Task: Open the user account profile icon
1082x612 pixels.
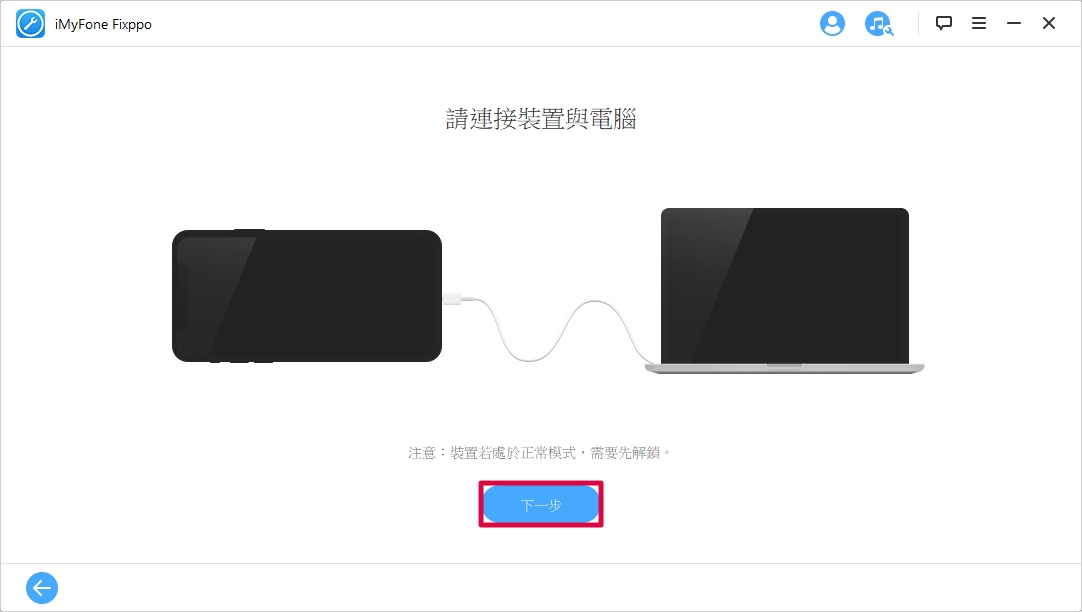Action: coord(832,23)
